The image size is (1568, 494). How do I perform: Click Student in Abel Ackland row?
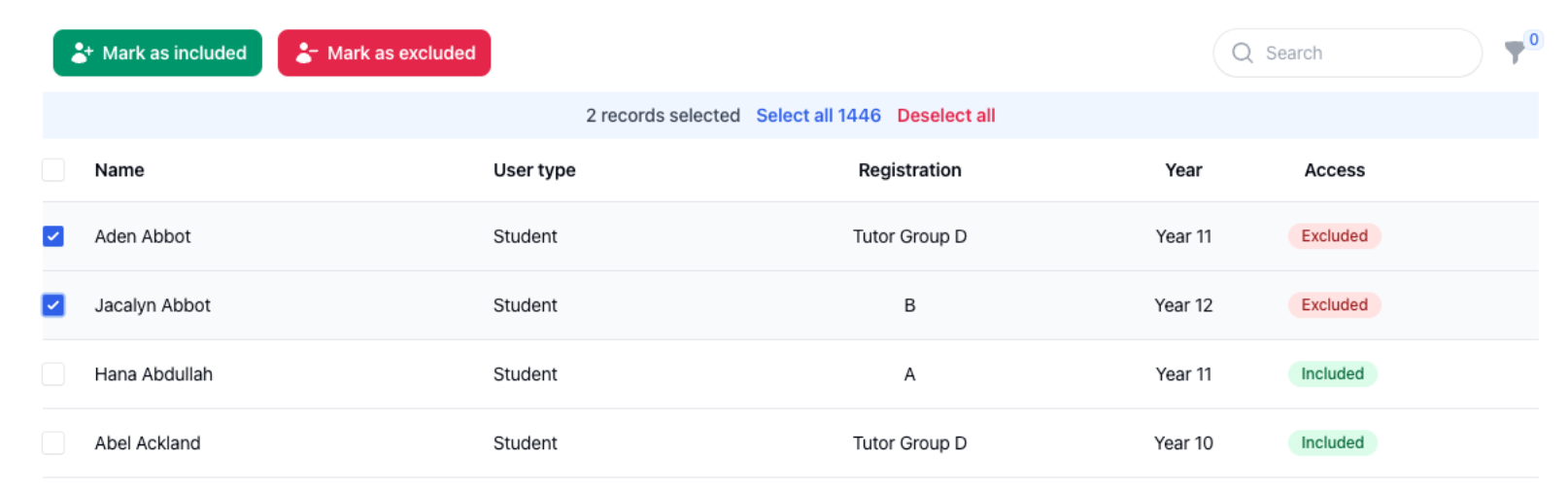[525, 443]
